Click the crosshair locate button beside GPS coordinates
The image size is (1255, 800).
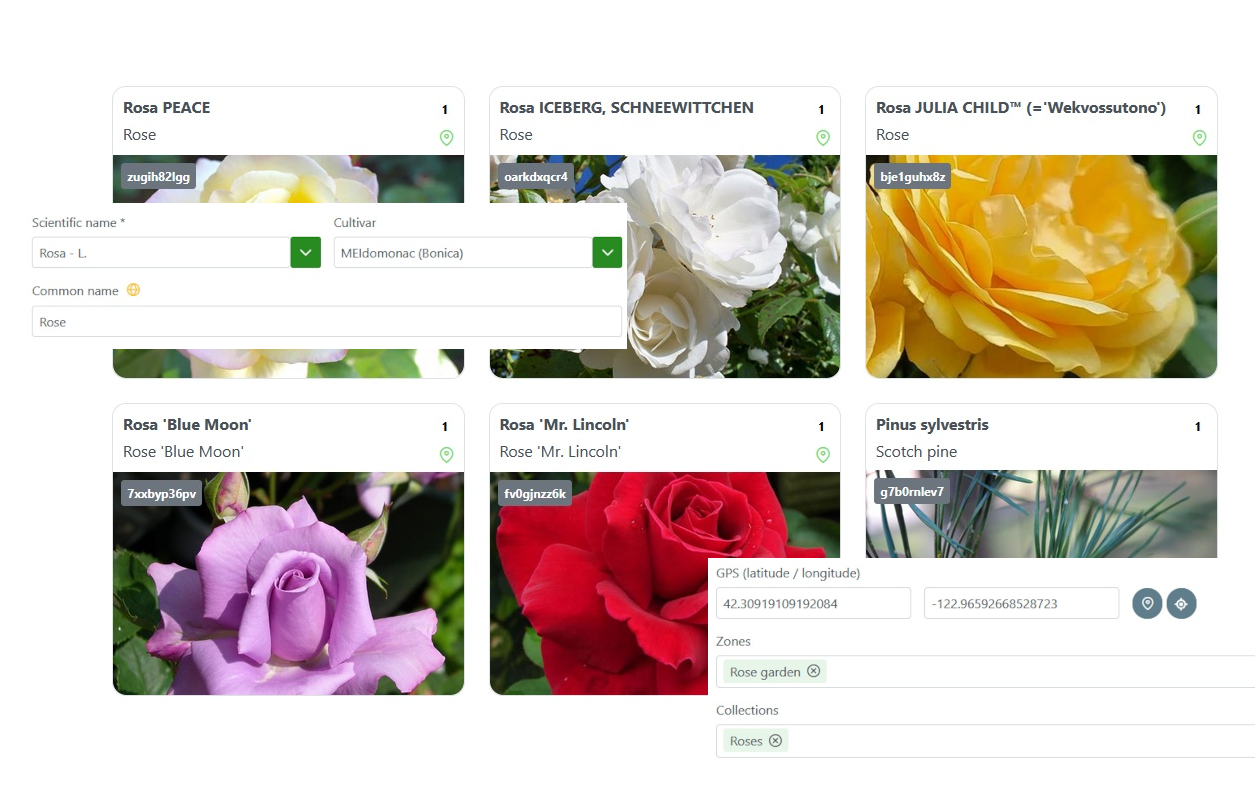(1181, 603)
